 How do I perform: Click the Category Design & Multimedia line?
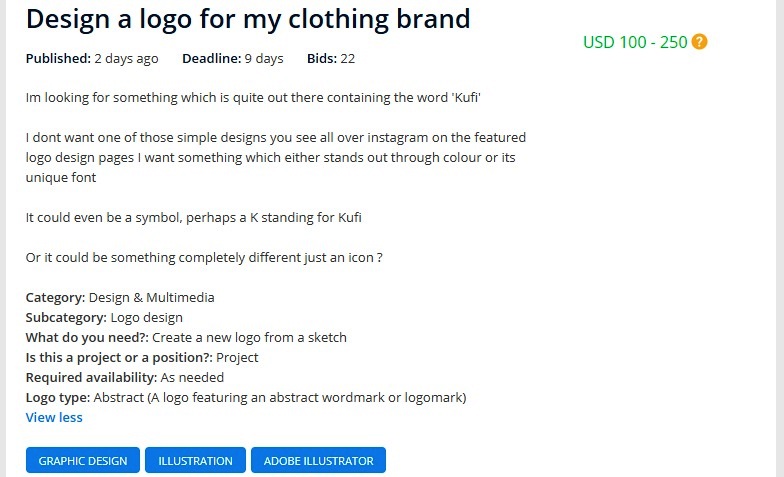pos(120,297)
